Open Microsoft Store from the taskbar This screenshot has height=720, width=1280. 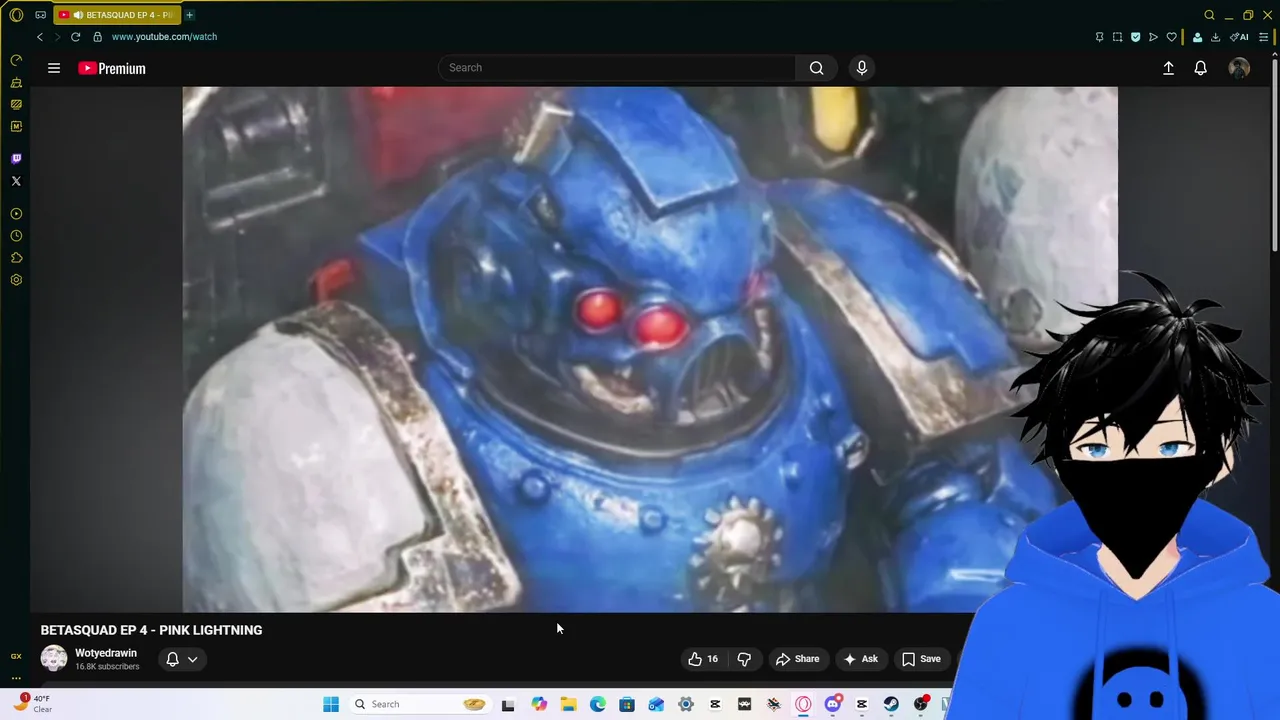tap(627, 704)
